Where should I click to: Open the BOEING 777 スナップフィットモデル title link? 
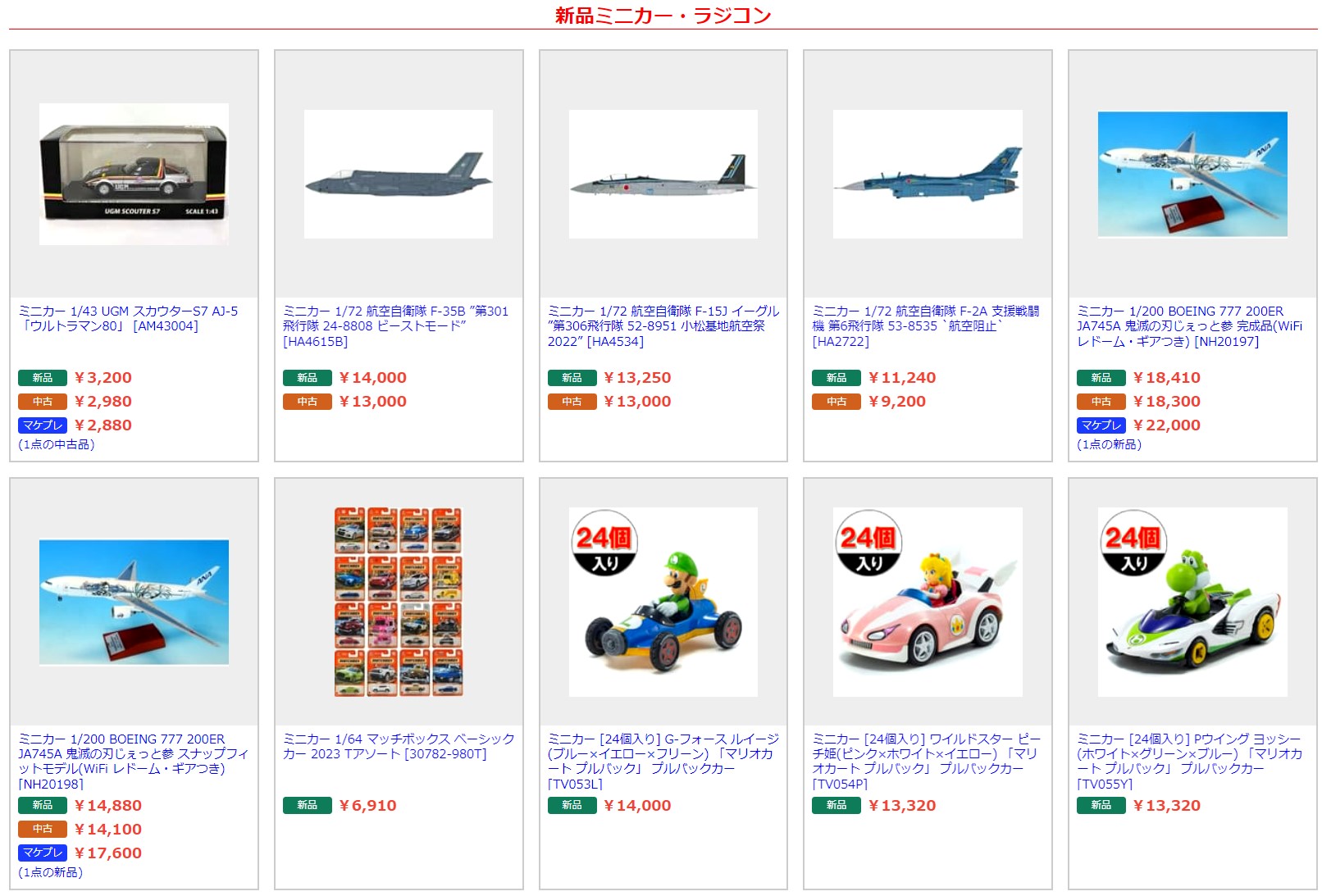pyautogui.click(x=133, y=762)
